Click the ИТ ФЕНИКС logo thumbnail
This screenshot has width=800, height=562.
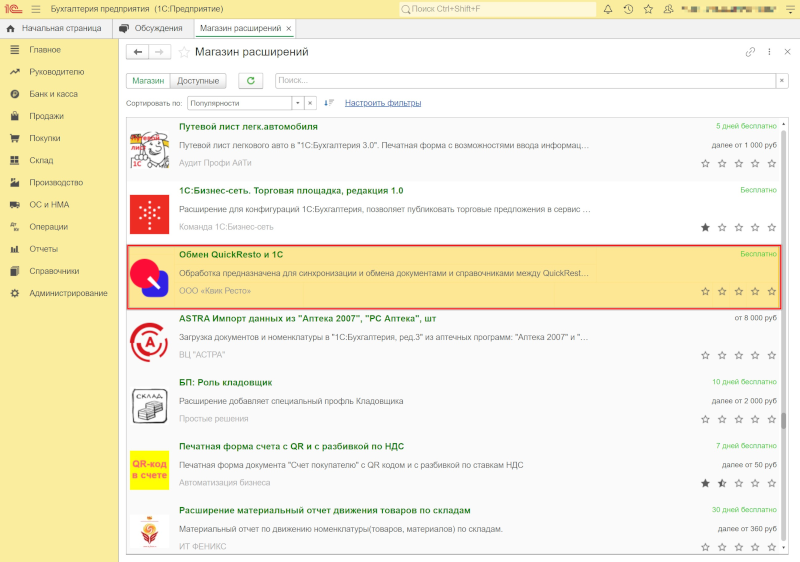[149, 531]
